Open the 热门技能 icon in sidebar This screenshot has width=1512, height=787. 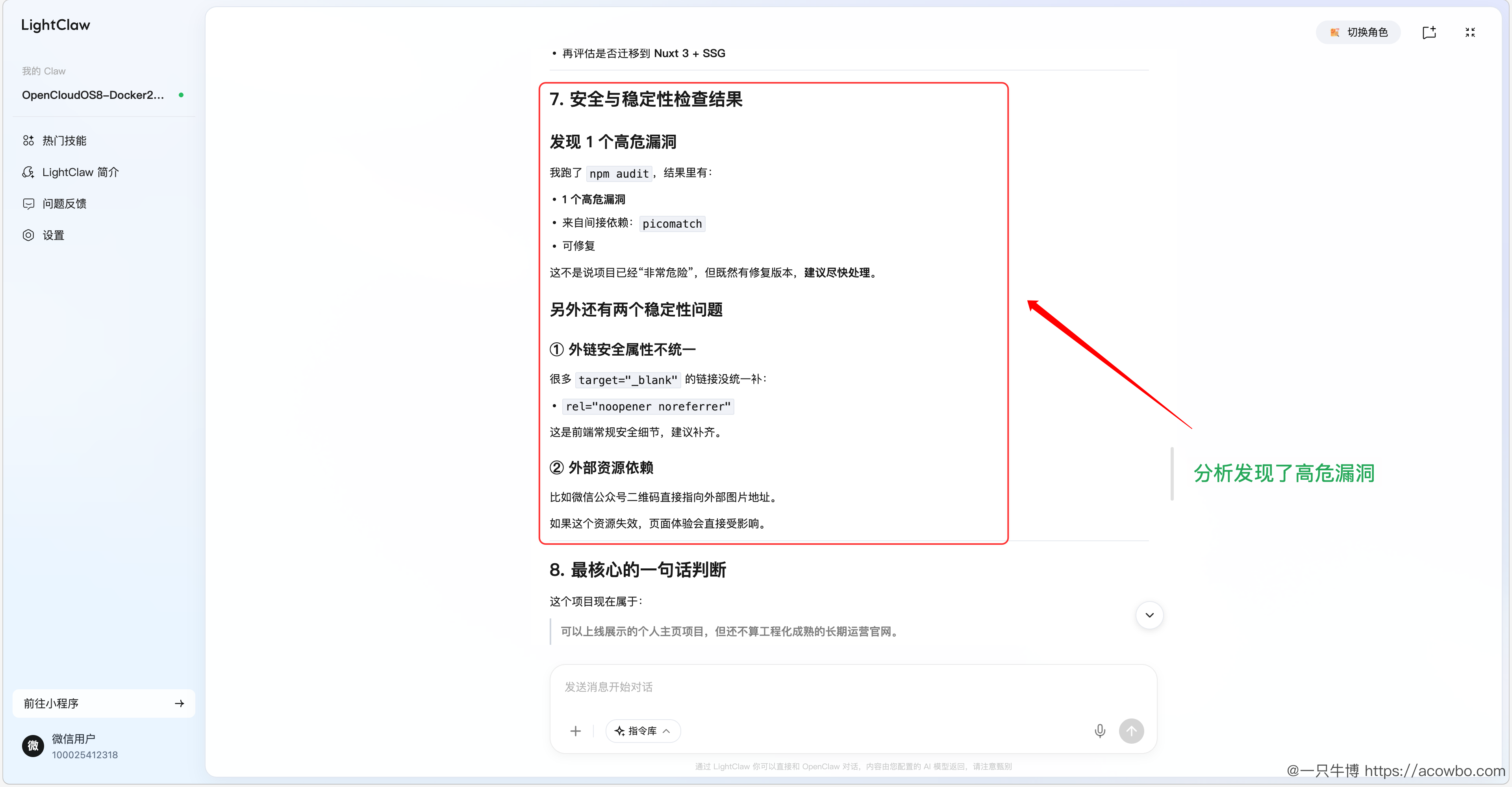click(28, 140)
